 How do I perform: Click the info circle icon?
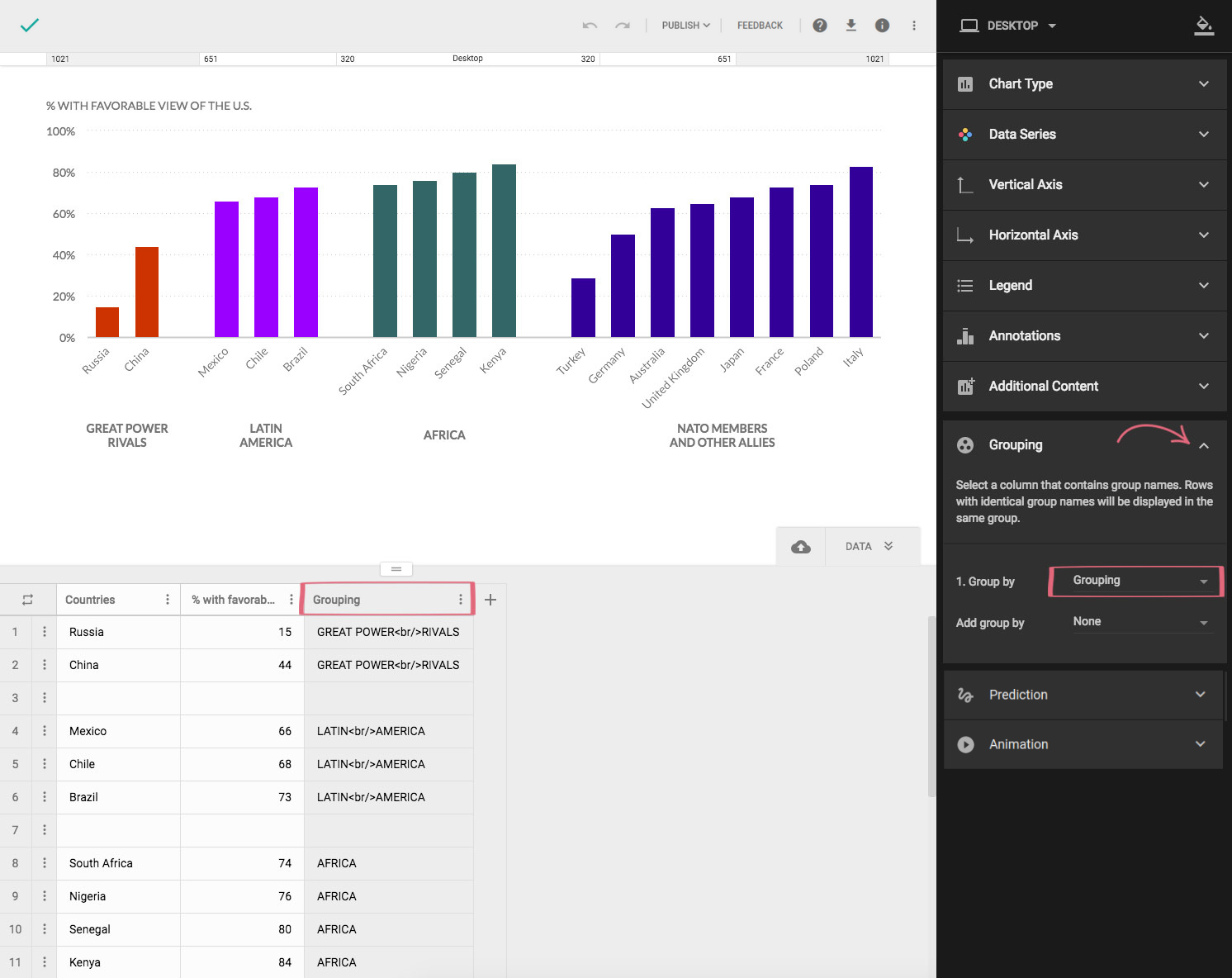click(x=882, y=26)
